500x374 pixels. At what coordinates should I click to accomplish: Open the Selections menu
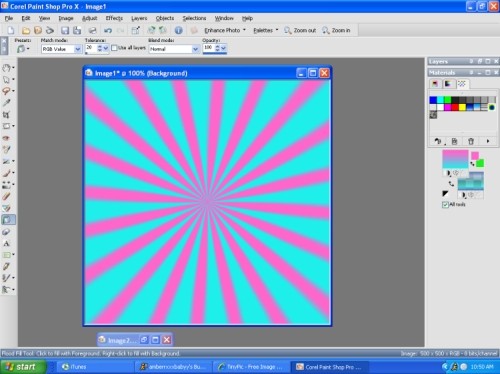[194, 18]
